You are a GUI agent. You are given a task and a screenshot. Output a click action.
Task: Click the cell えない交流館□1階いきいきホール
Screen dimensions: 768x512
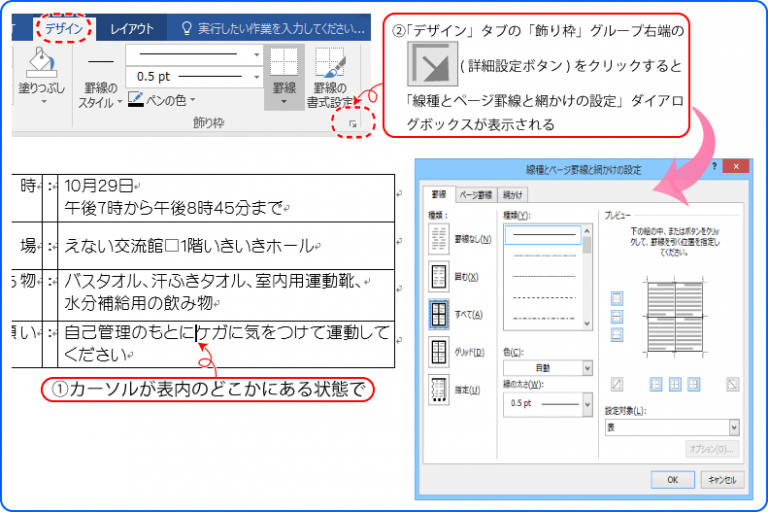pos(189,245)
